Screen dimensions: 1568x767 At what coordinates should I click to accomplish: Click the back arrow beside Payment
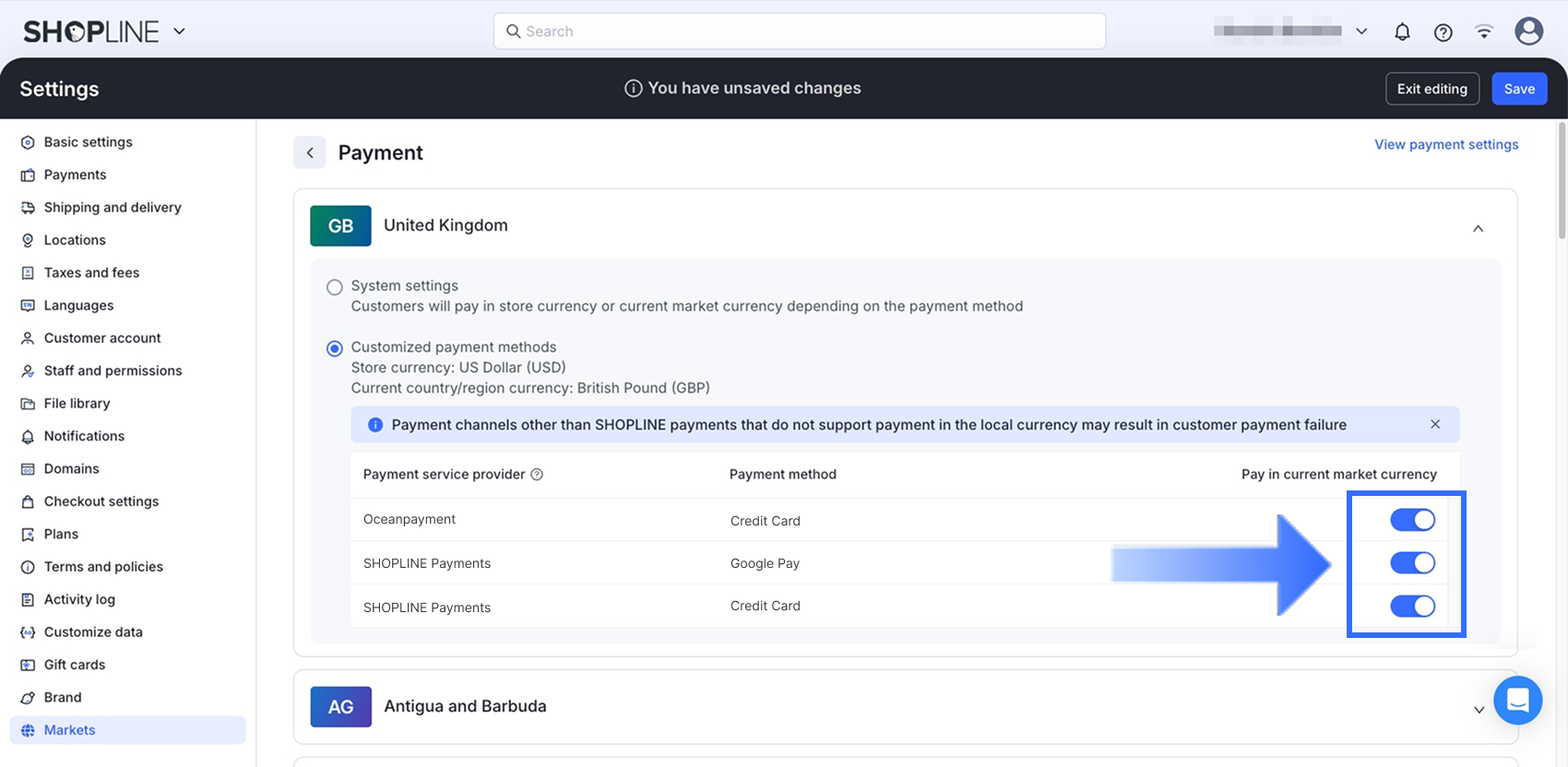(x=310, y=153)
